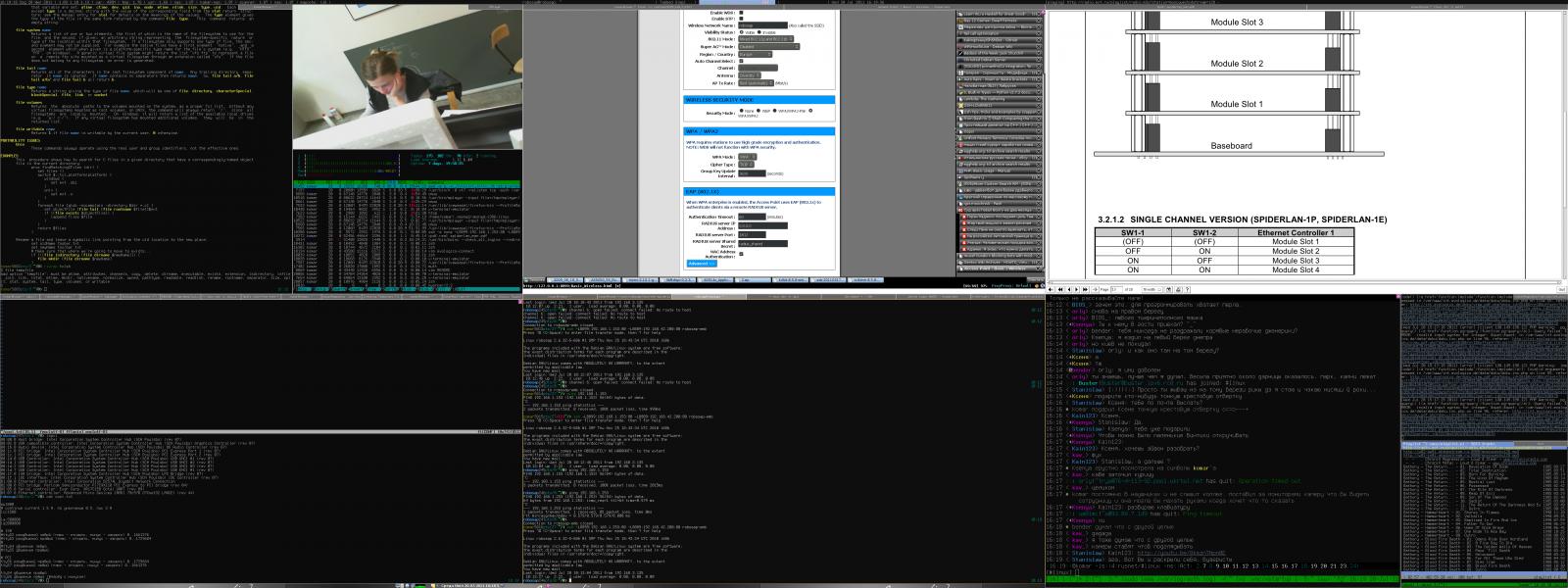Click the WIRELESS SECURITY MODE section header
This screenshot has height=588, width=1568.
(759, 100)
